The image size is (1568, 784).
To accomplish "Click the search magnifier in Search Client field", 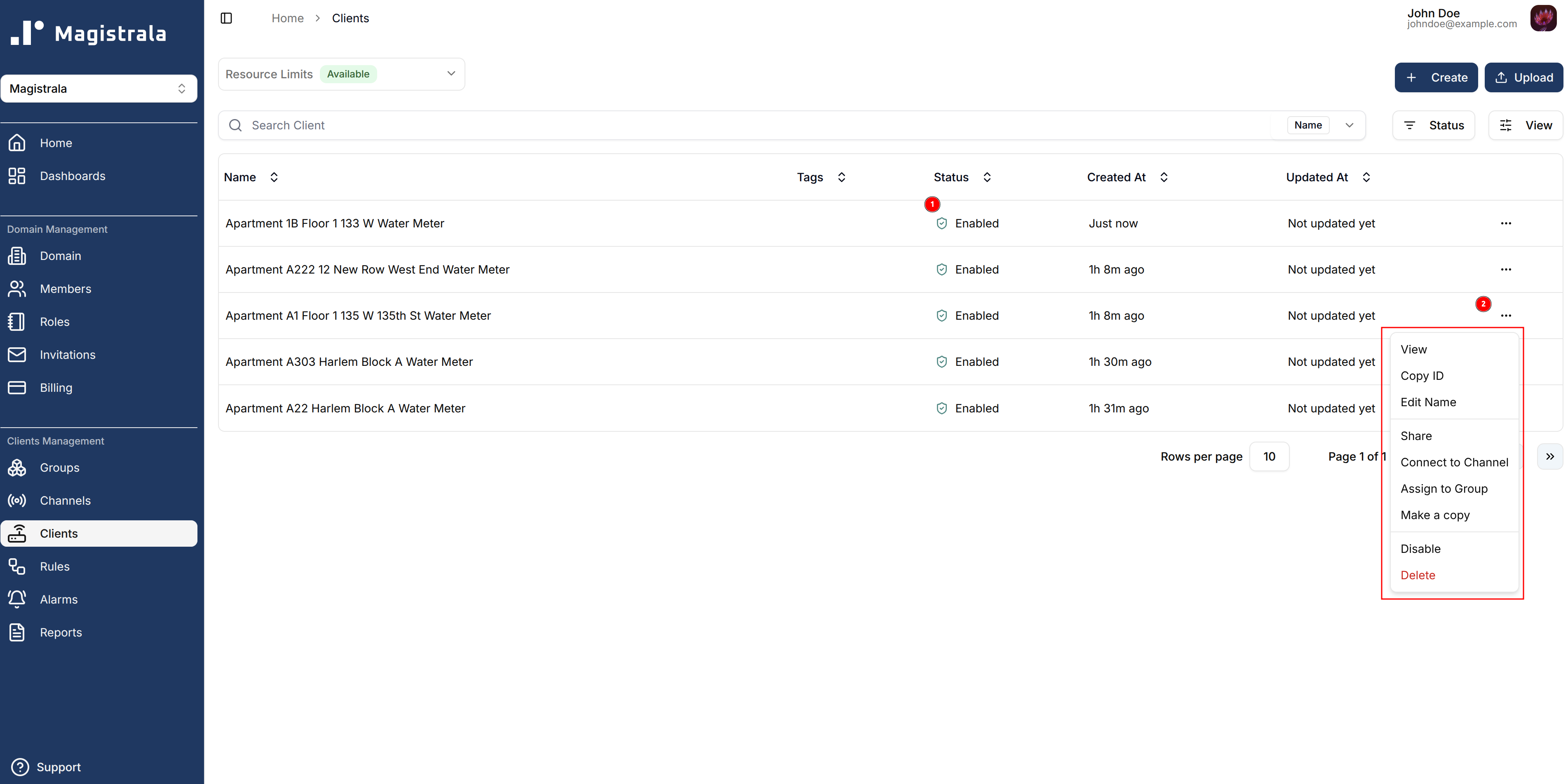I will [235, 125].
